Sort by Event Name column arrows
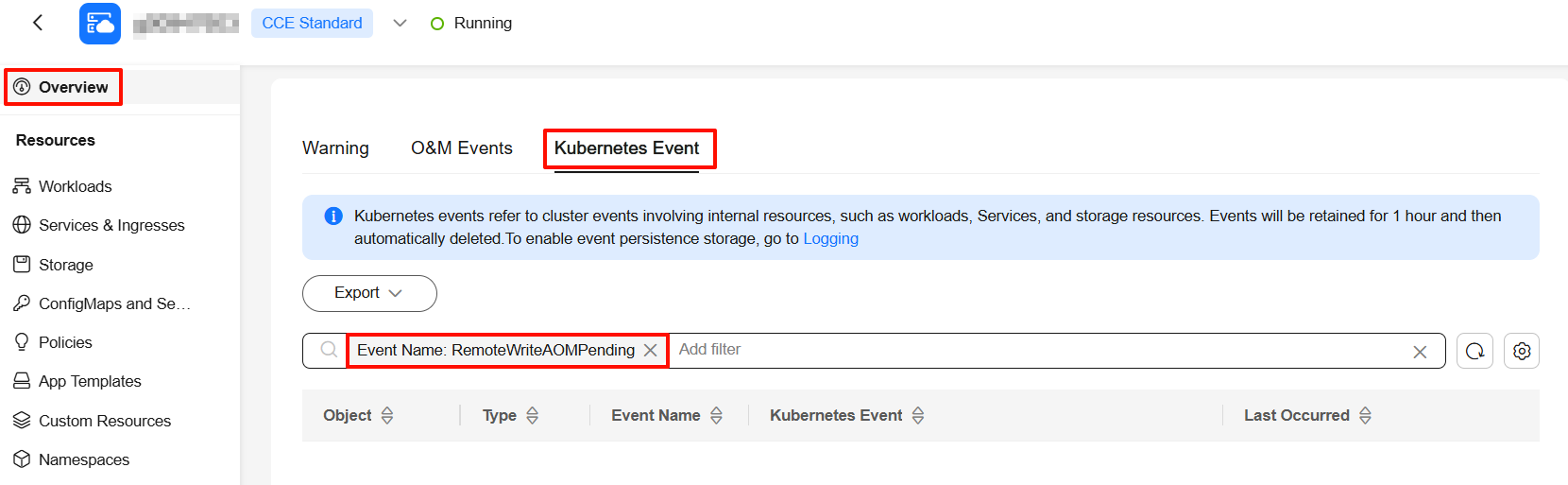 pos(717,415)
